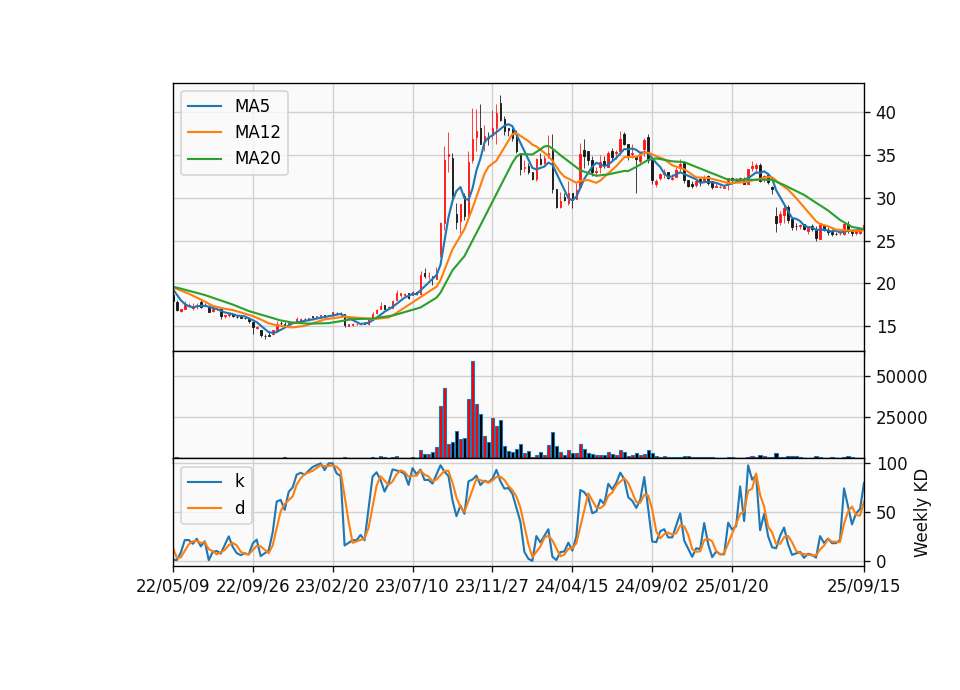Click the price axis value 35
This screenshot has height=690, width=960.
pyautogui.click(x=885, y=156)
